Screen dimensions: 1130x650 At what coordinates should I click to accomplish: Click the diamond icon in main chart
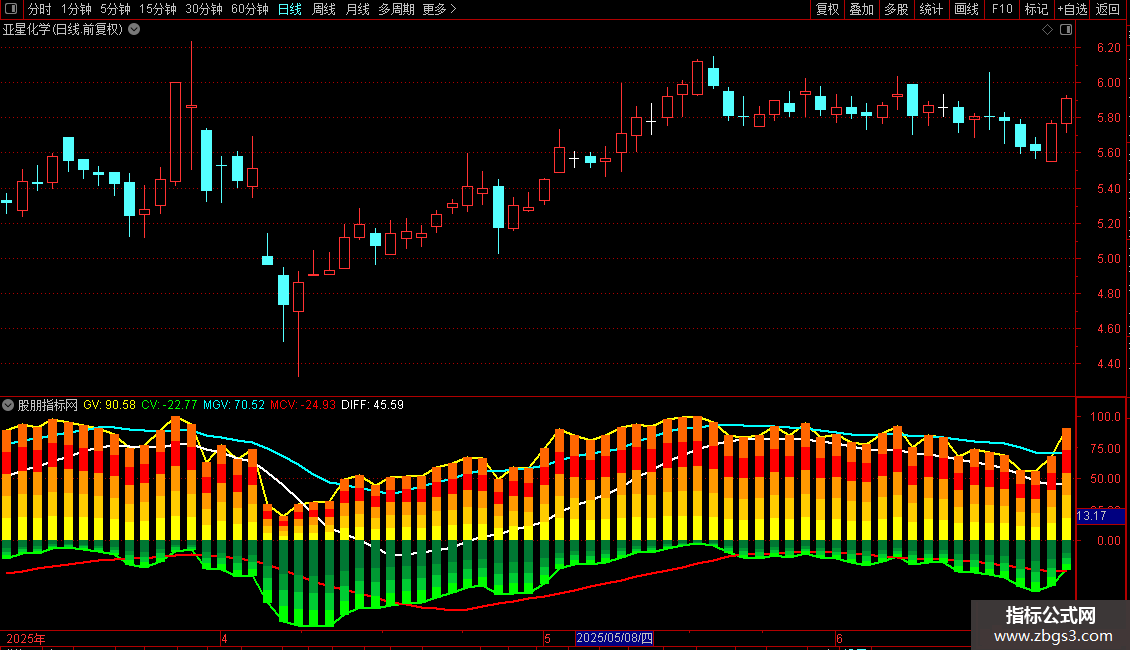click(x=1048, y=30)
